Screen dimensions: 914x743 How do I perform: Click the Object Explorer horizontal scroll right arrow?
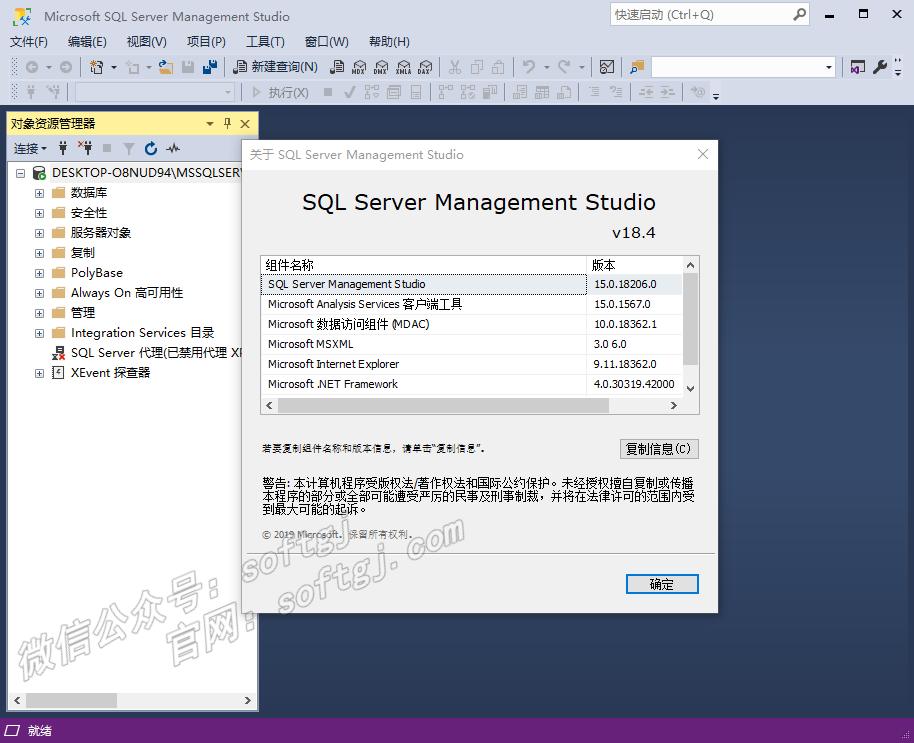[248, 700]
